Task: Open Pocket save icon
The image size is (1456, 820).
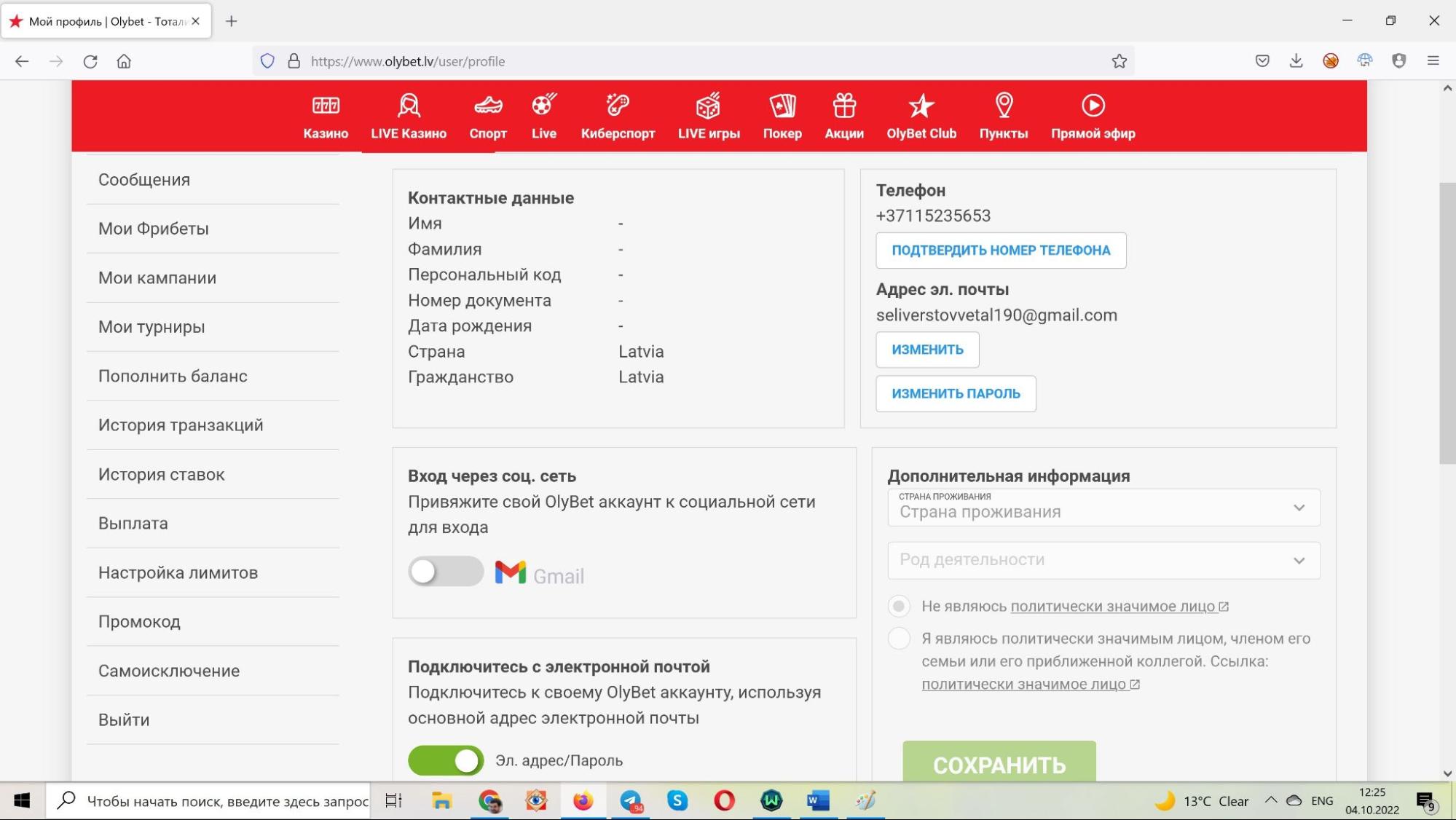Action: coord(1262,61)
